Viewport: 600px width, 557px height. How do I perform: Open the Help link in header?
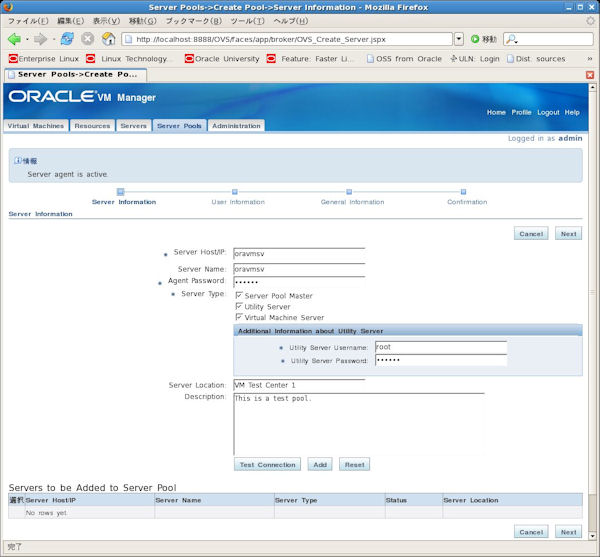point(572,112)
